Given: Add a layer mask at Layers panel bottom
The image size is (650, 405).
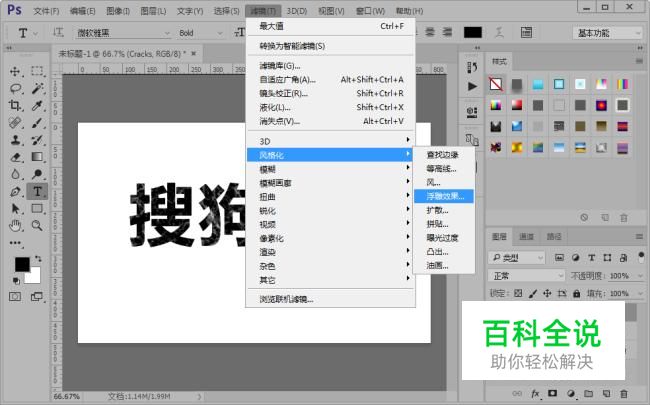Looking at the screenshot, I should pyautogui.click(x=553, y=393).
